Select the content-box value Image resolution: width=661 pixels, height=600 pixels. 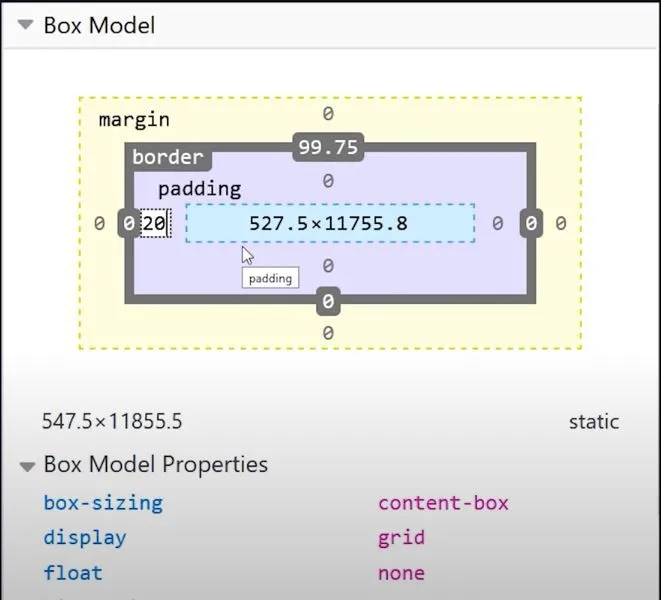point(443,503)
